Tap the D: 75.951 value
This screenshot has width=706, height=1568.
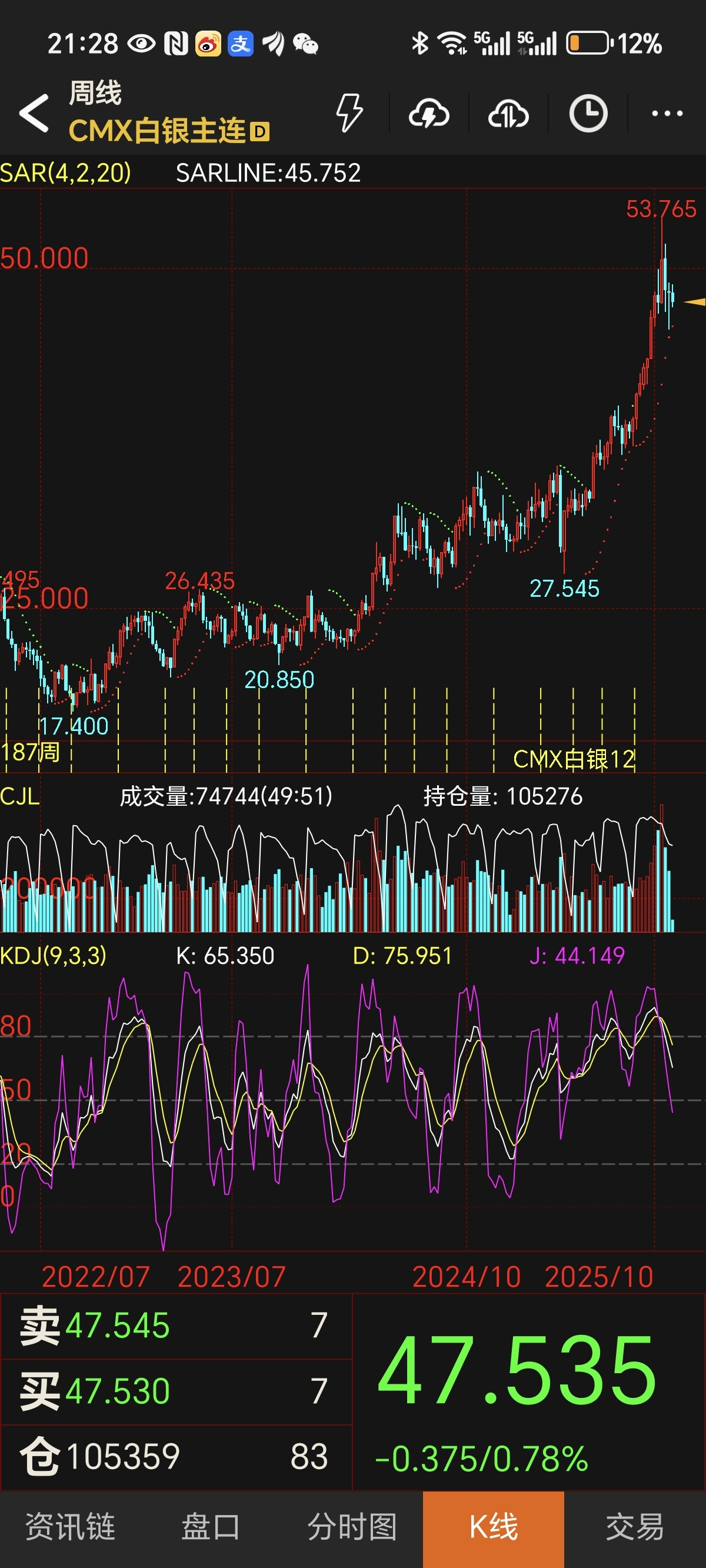pos(402,956)
